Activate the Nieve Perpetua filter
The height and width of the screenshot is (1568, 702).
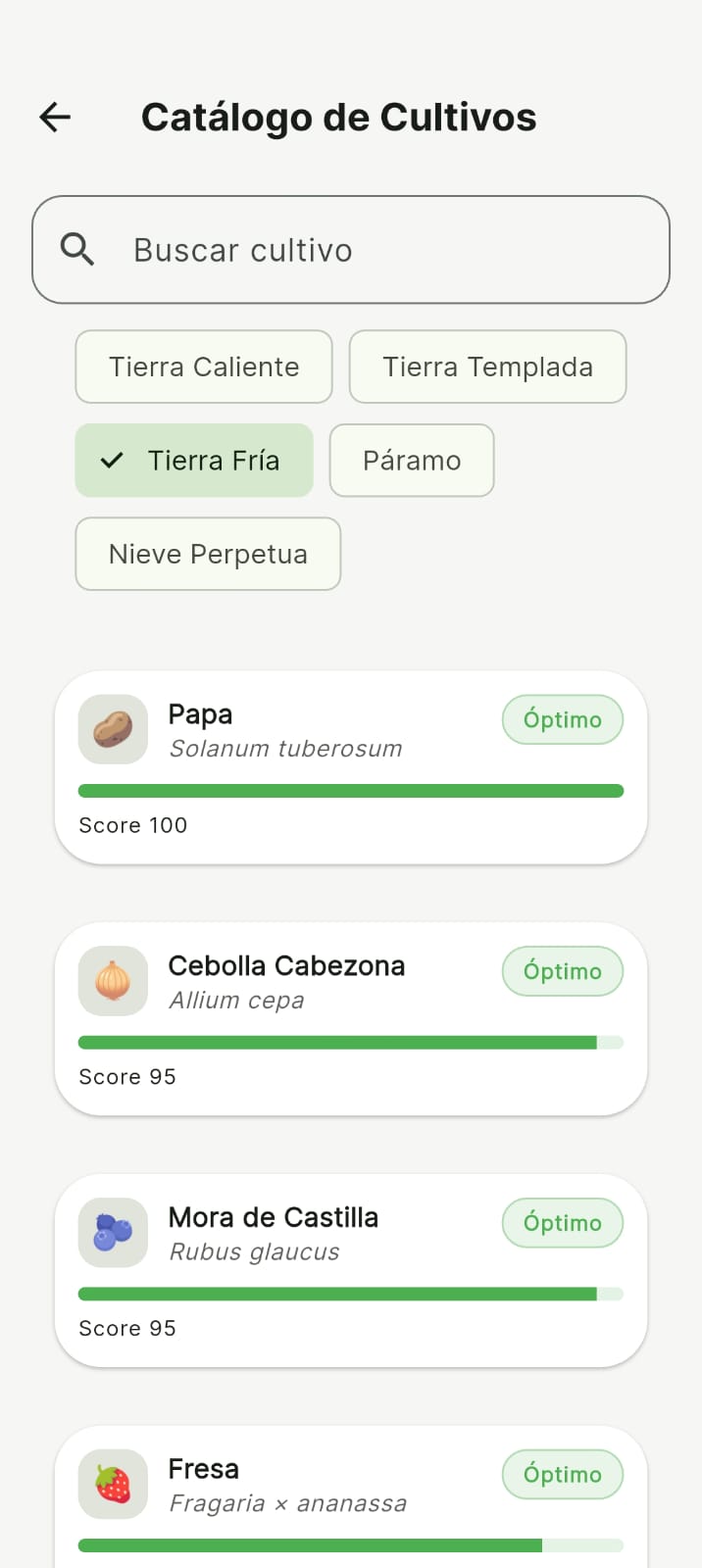tap(207, 554)
